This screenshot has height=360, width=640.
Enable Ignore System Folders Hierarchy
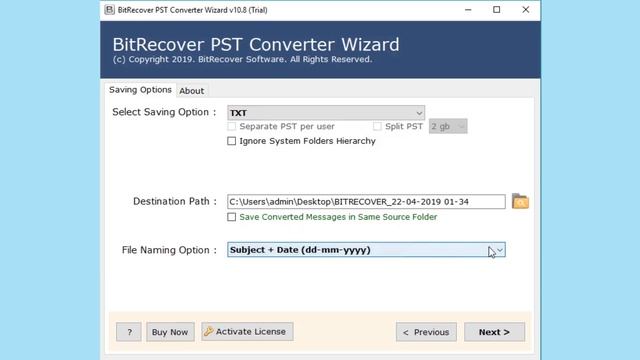click(231, 141)
